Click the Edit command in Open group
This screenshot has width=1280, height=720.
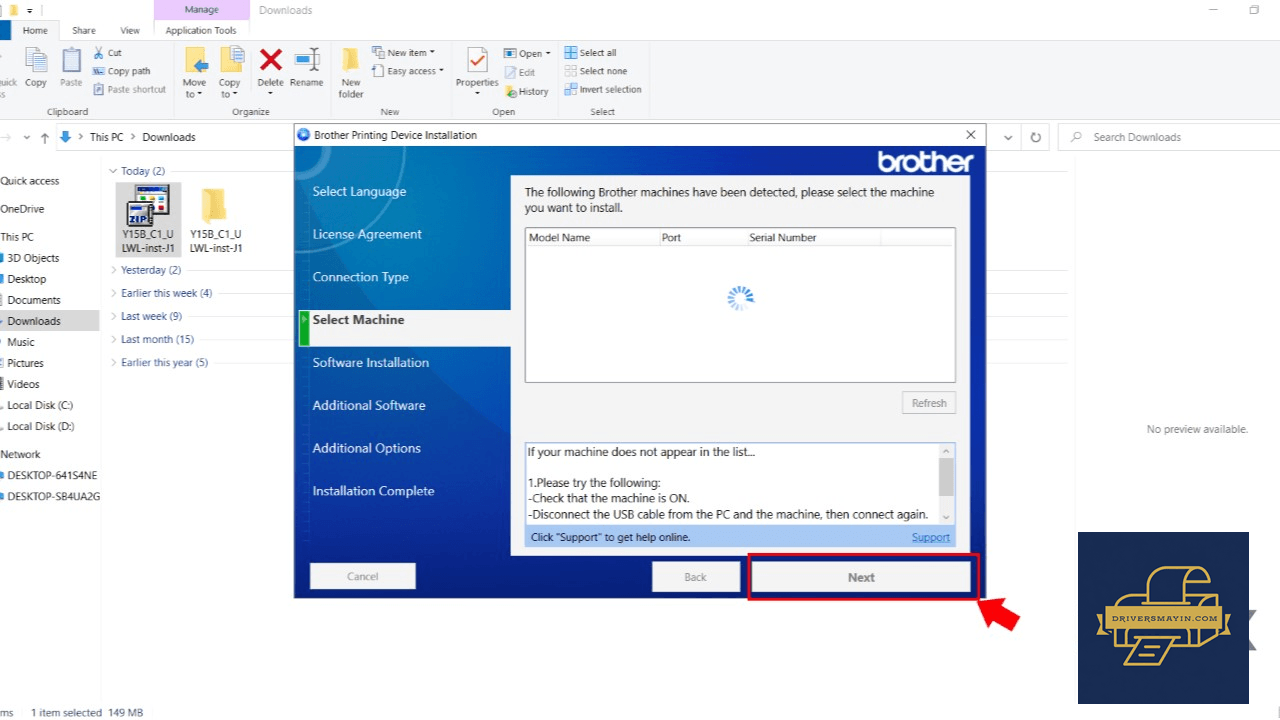click(x=520, y=72)
